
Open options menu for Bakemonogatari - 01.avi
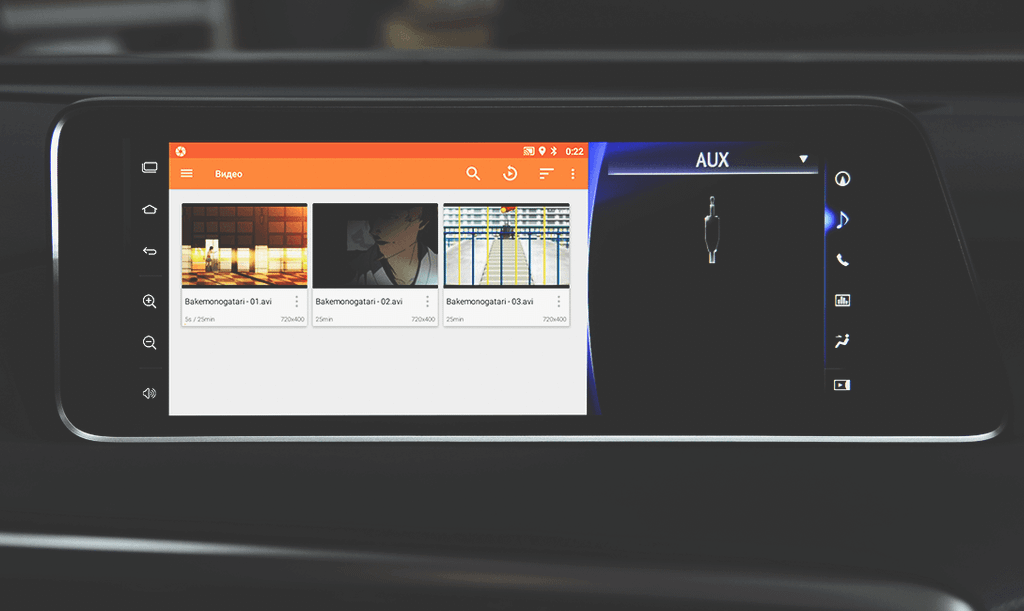296,301
